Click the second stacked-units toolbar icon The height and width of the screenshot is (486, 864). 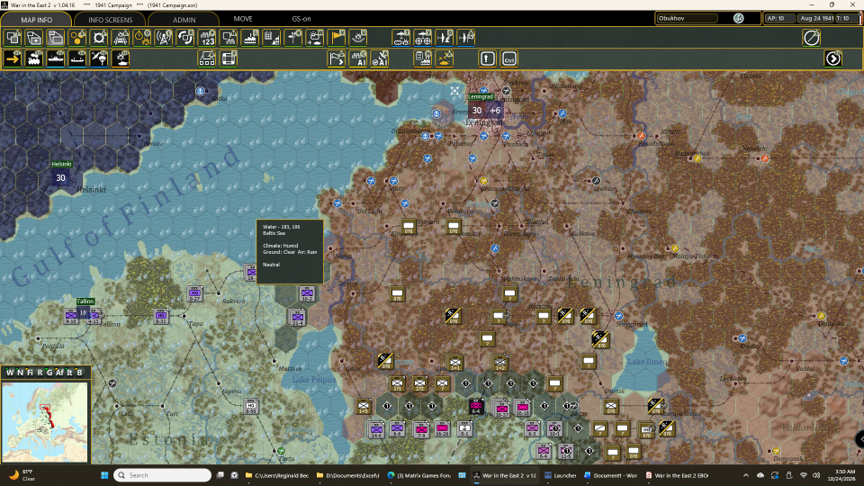34,37
